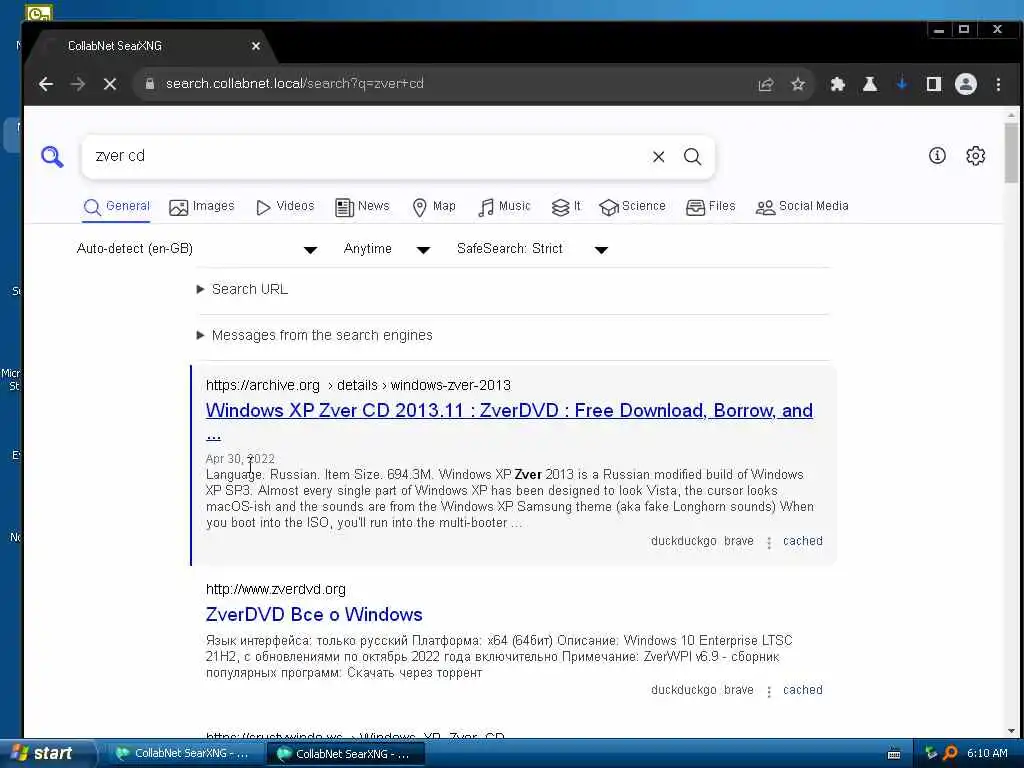Screen dimensions: 1024x768
Task: Open cached version of ZverDVD result
Action: coord(803,690)
